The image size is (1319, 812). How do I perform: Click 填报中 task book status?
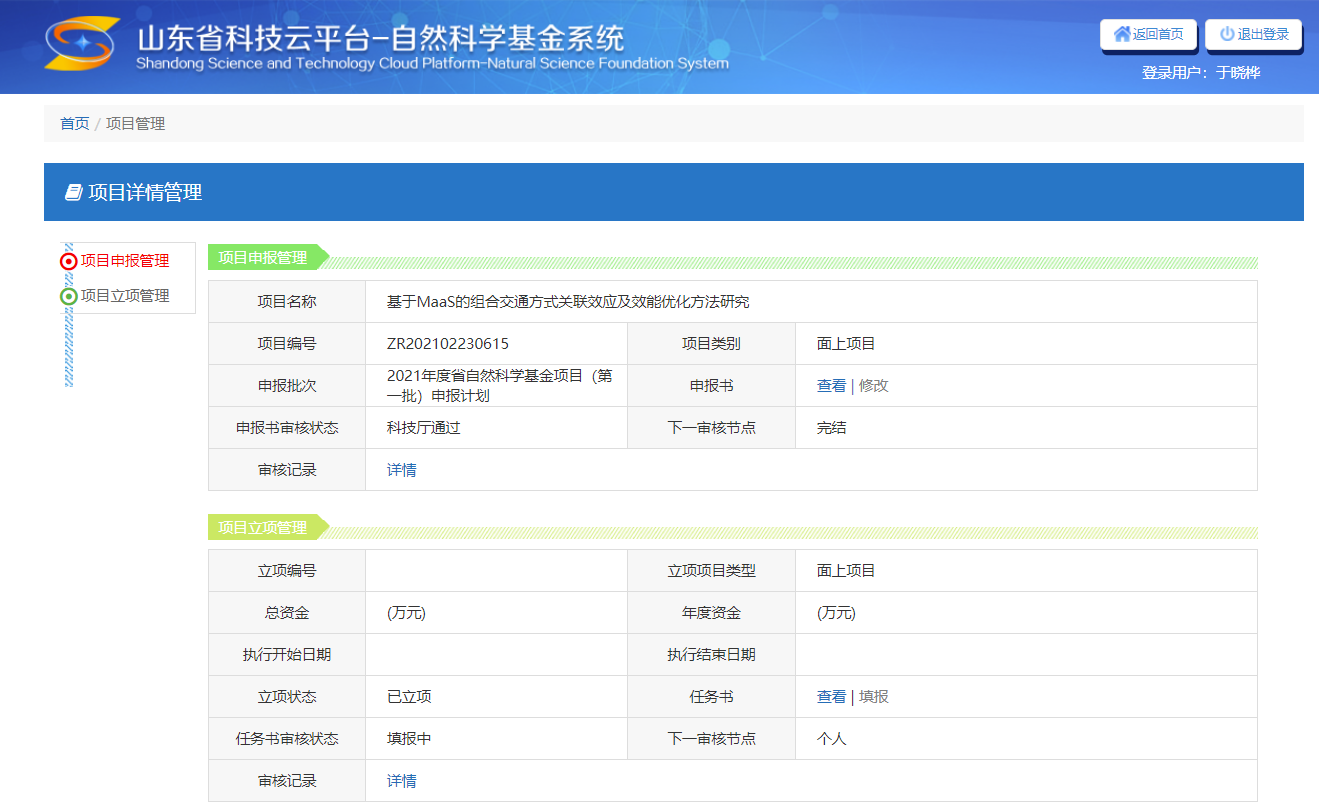tap(409, 739)
